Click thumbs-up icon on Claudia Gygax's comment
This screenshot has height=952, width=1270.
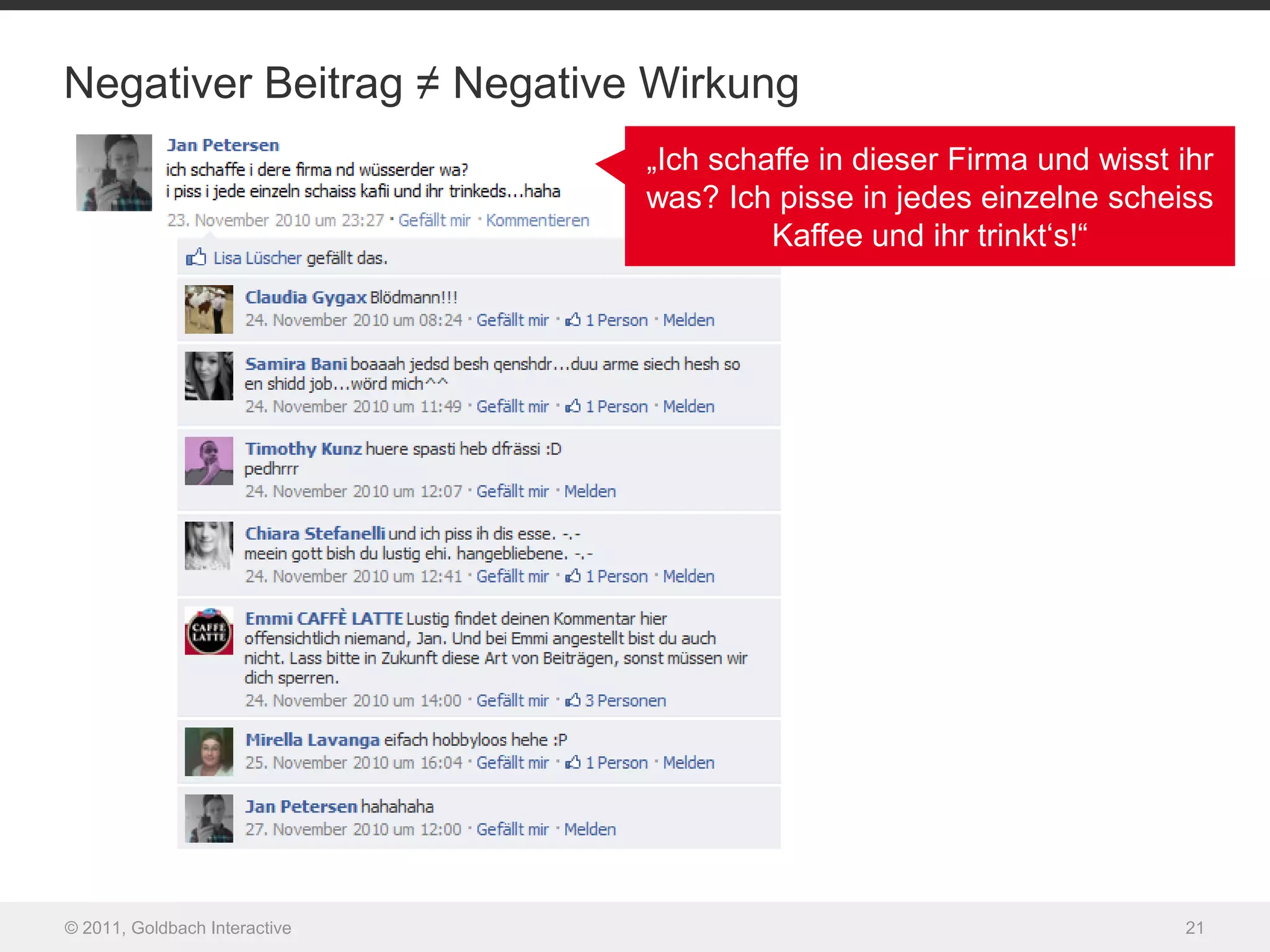pyautogui.click(x=572, y=319)
